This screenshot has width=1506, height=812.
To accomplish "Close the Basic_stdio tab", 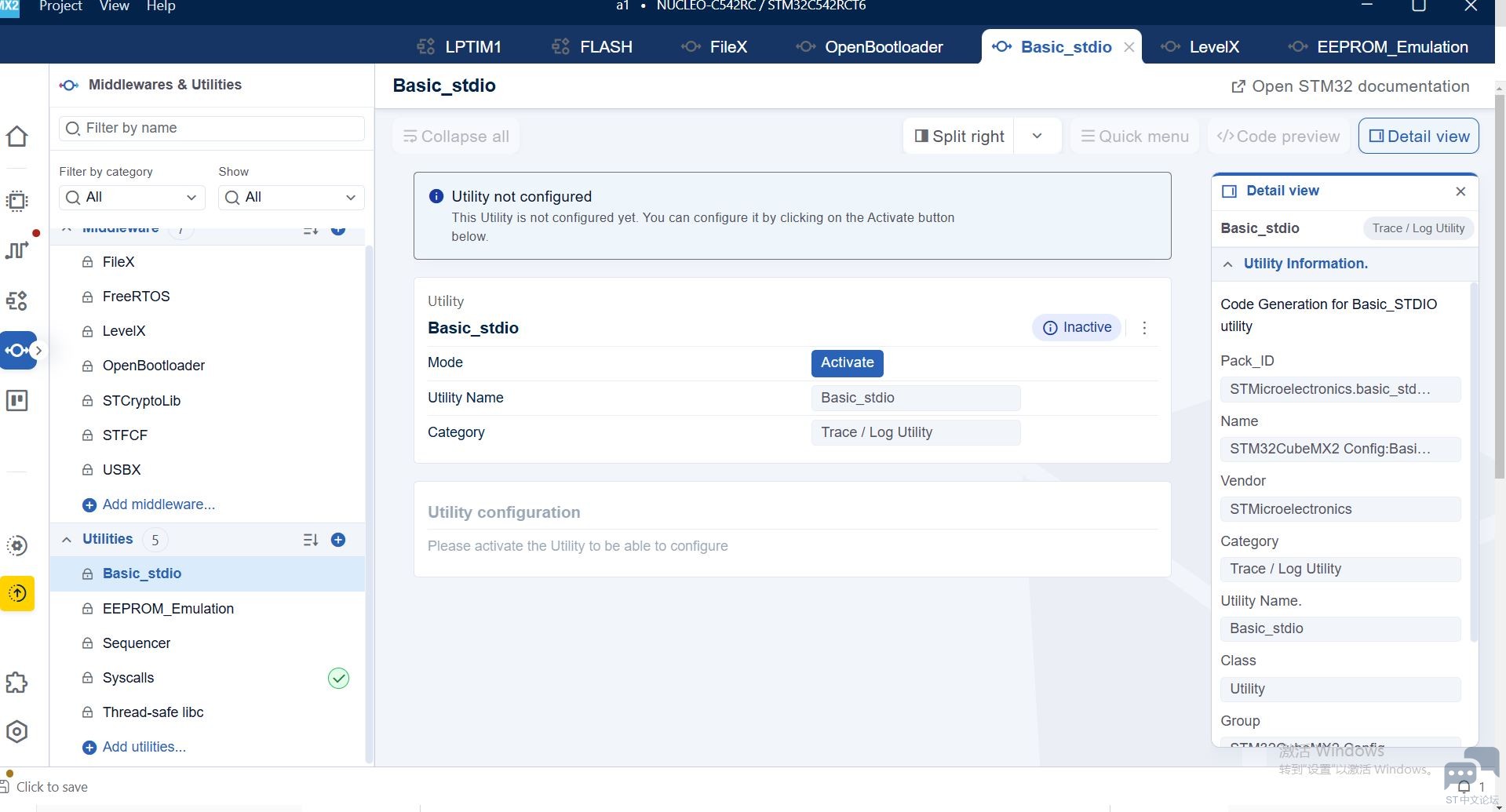I will tap(1129, 47).
